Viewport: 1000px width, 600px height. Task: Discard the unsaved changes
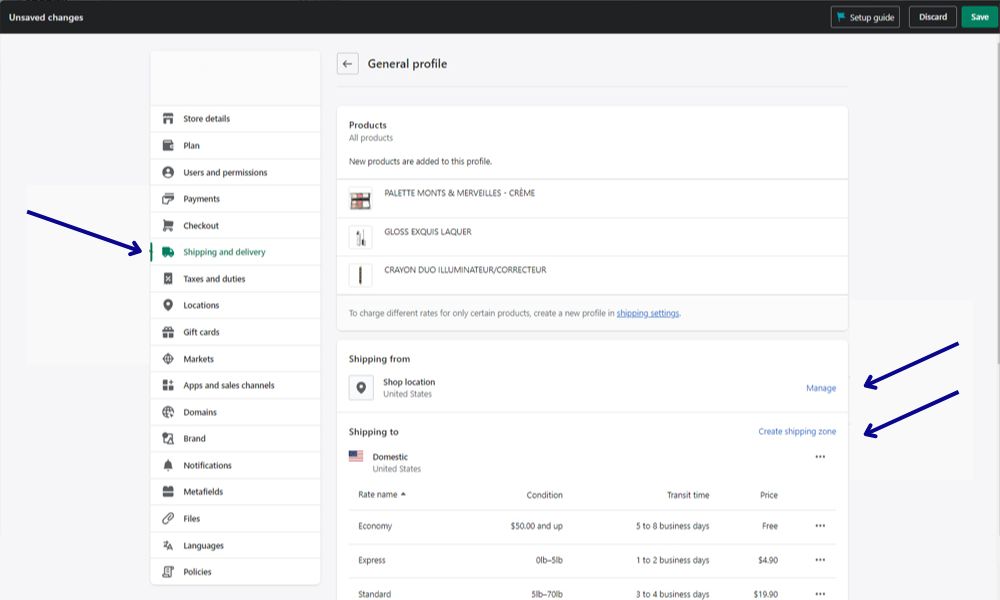pyautogui.click(x=932, y=17)
